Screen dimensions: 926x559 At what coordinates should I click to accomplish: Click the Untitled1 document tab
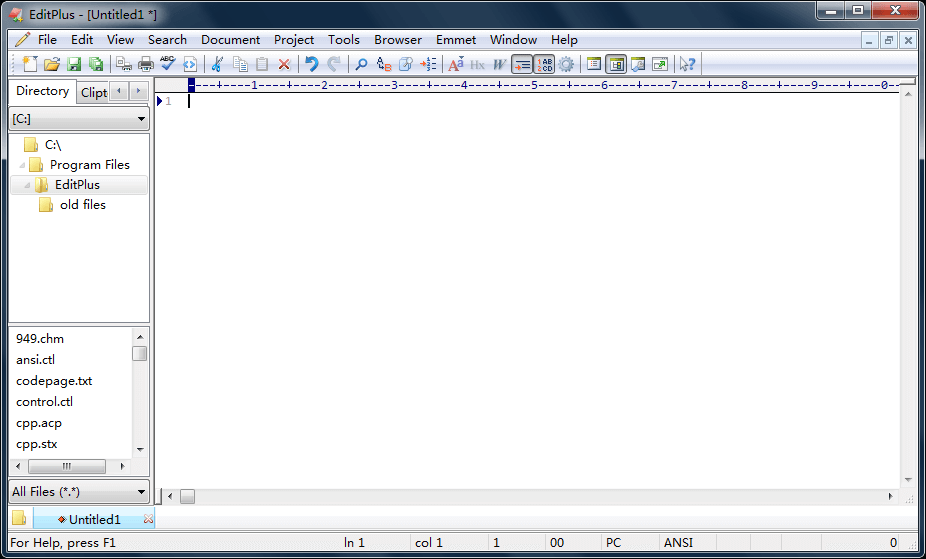tap(94, 519)
